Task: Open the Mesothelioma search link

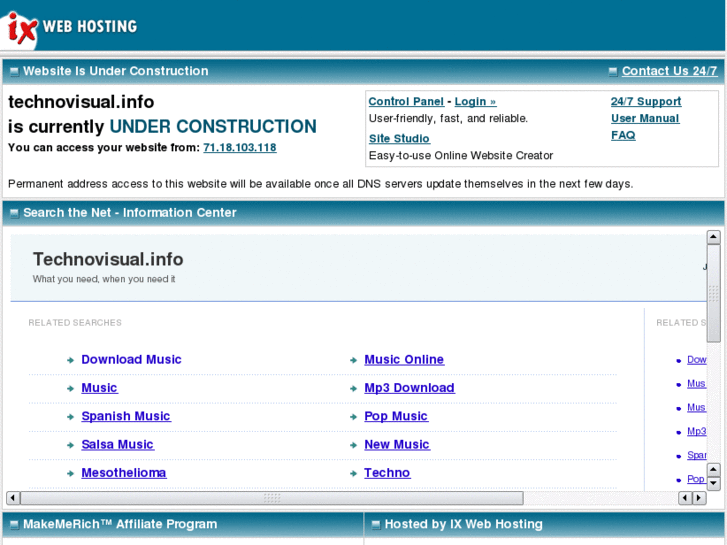Action: click(124, 473)
